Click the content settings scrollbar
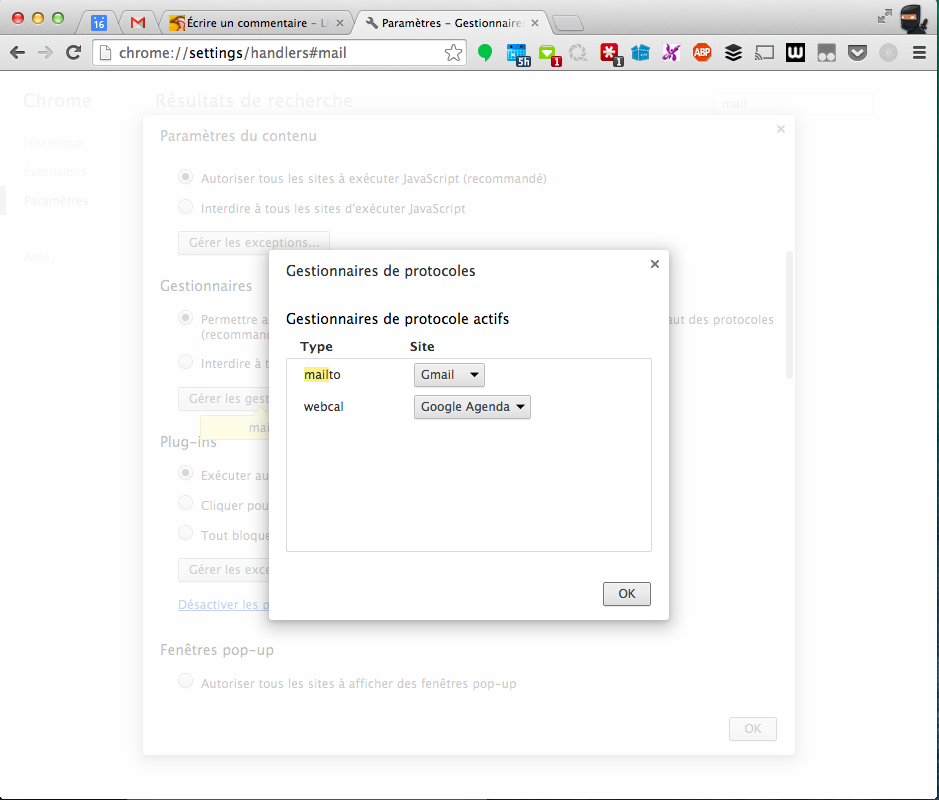Image resolution: width=939 pixels, height=800 pixels. [x=789, y=315]
